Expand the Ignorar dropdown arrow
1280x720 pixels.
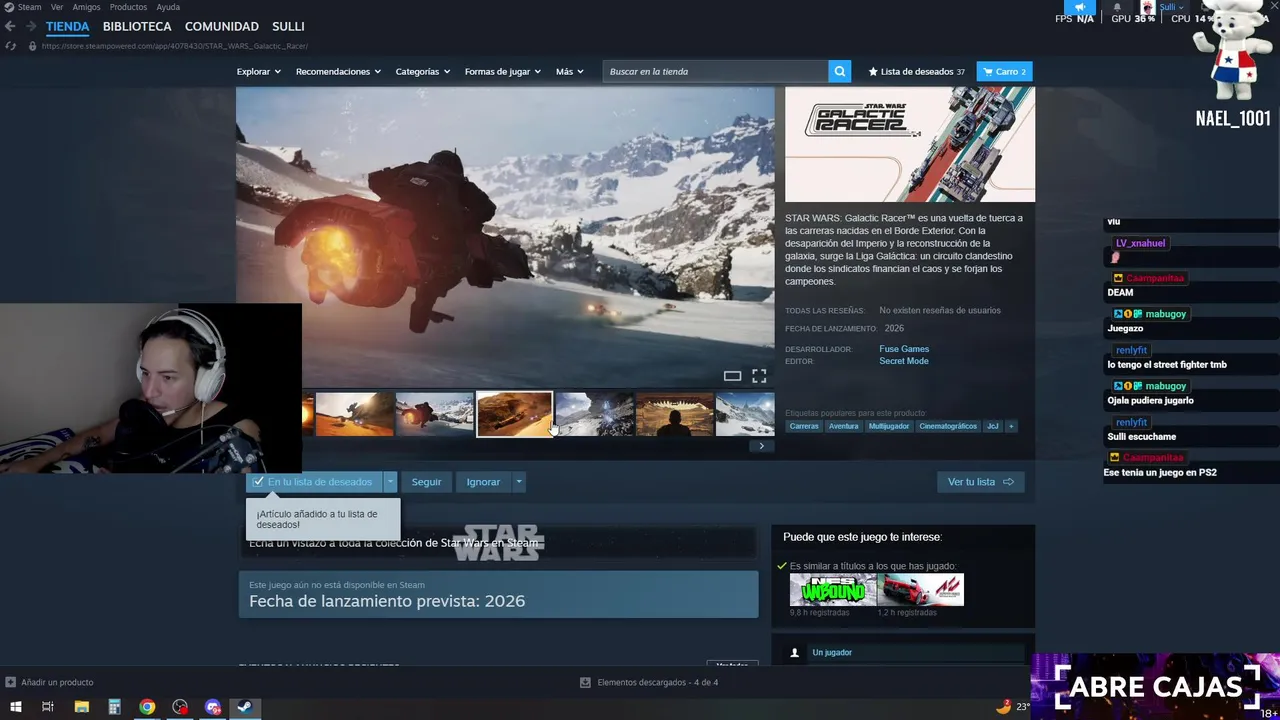click(x=518, y=482)
